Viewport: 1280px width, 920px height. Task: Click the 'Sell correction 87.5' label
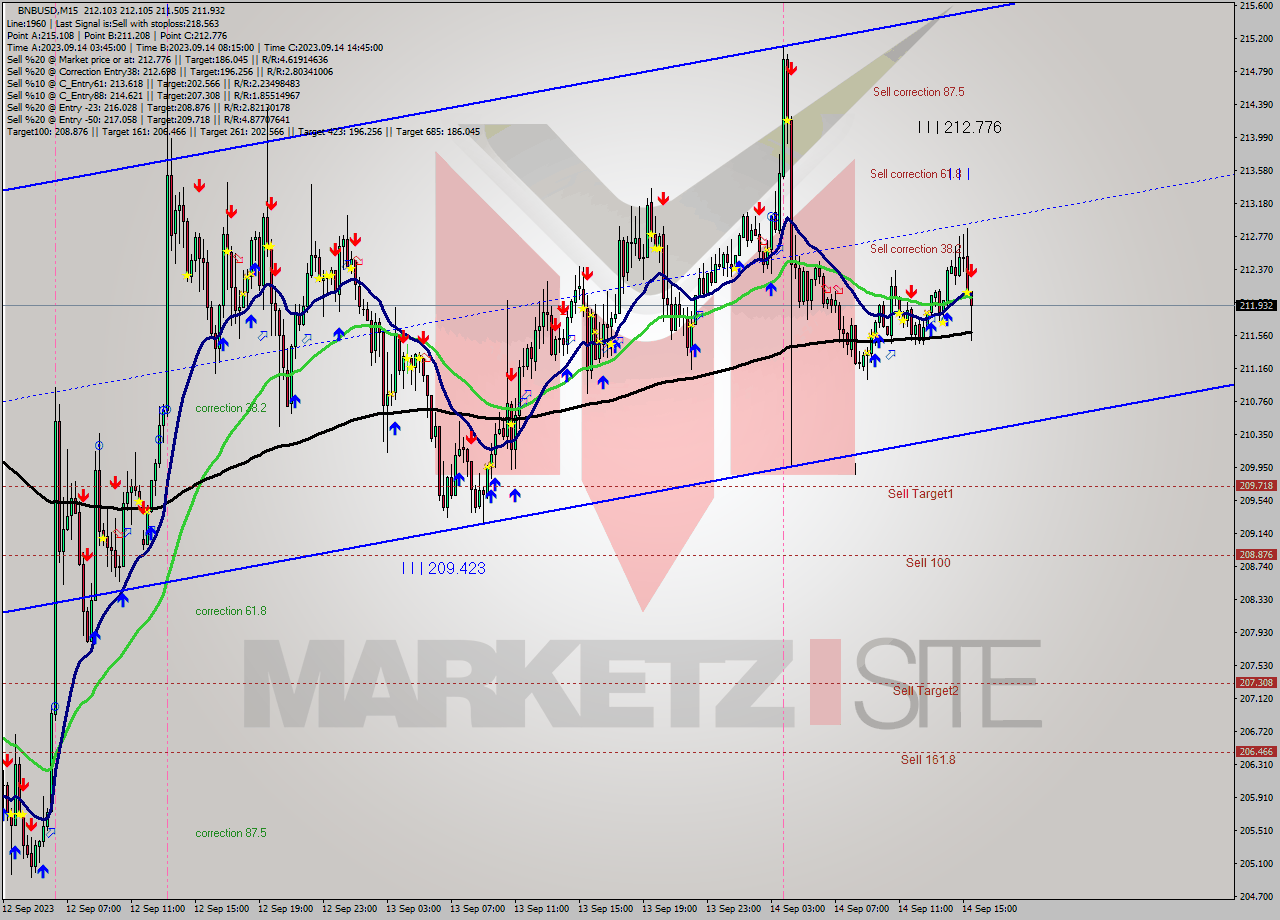918,92
